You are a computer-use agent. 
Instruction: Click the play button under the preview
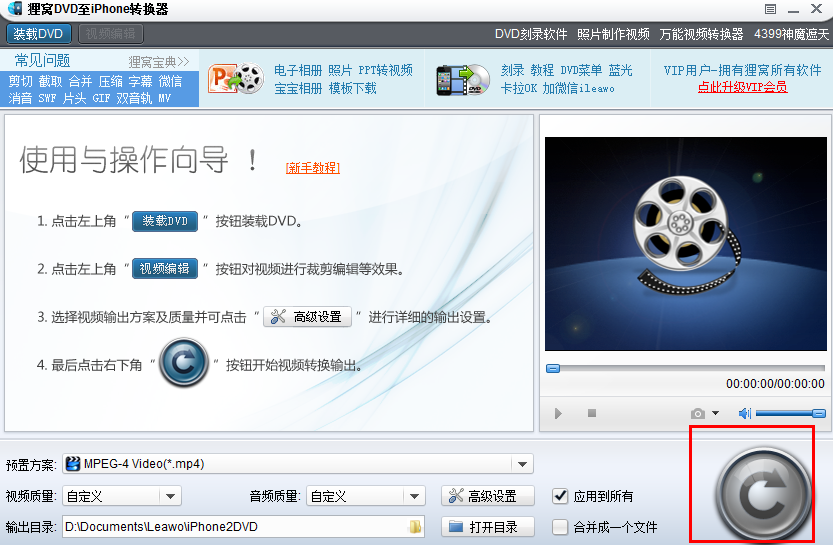(558, 413)
